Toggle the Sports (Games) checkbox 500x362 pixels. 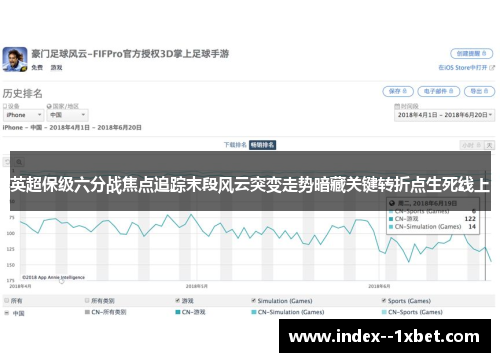[x=384, y=301]
